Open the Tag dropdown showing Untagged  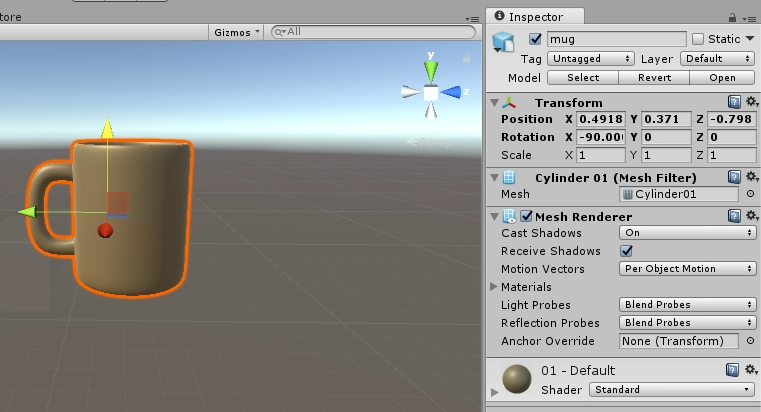pyautogui.click(x=591, y=59)
